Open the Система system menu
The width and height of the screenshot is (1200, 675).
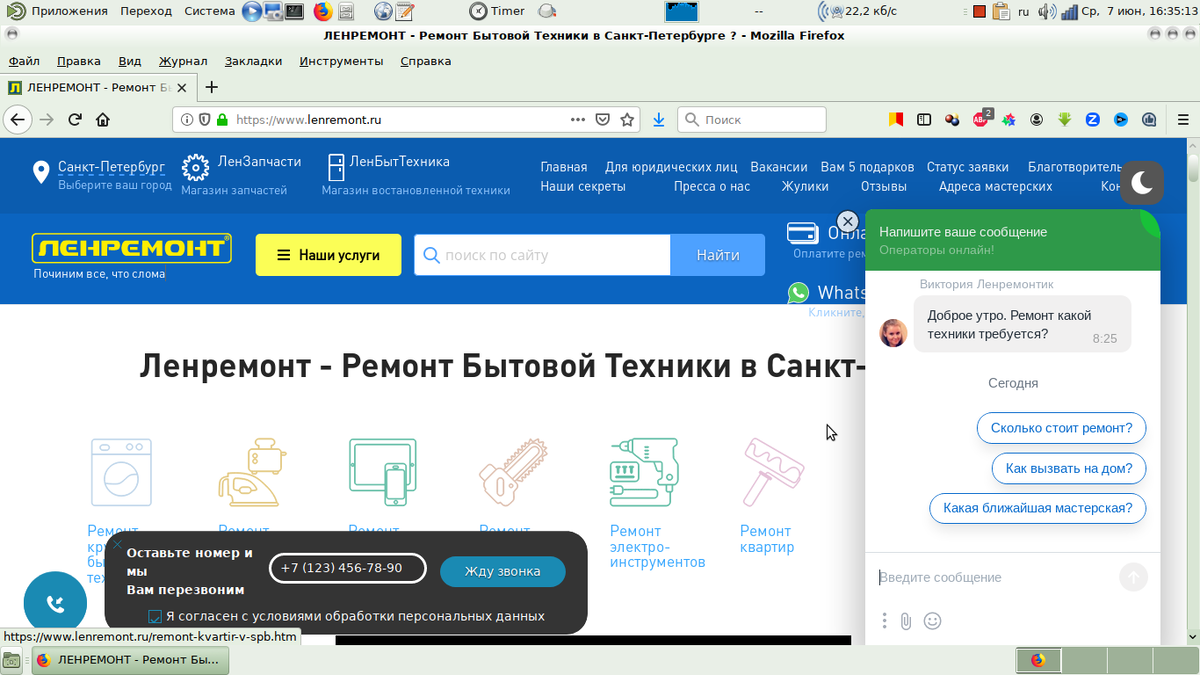coord(210,11)
